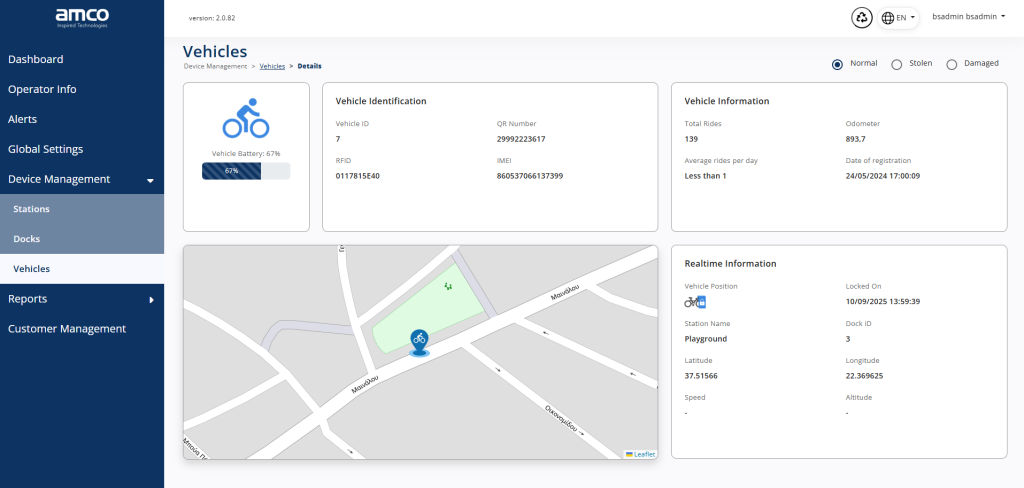Click the small green tree icon on map
1024x488 pixels.
(x=448, y=285)
